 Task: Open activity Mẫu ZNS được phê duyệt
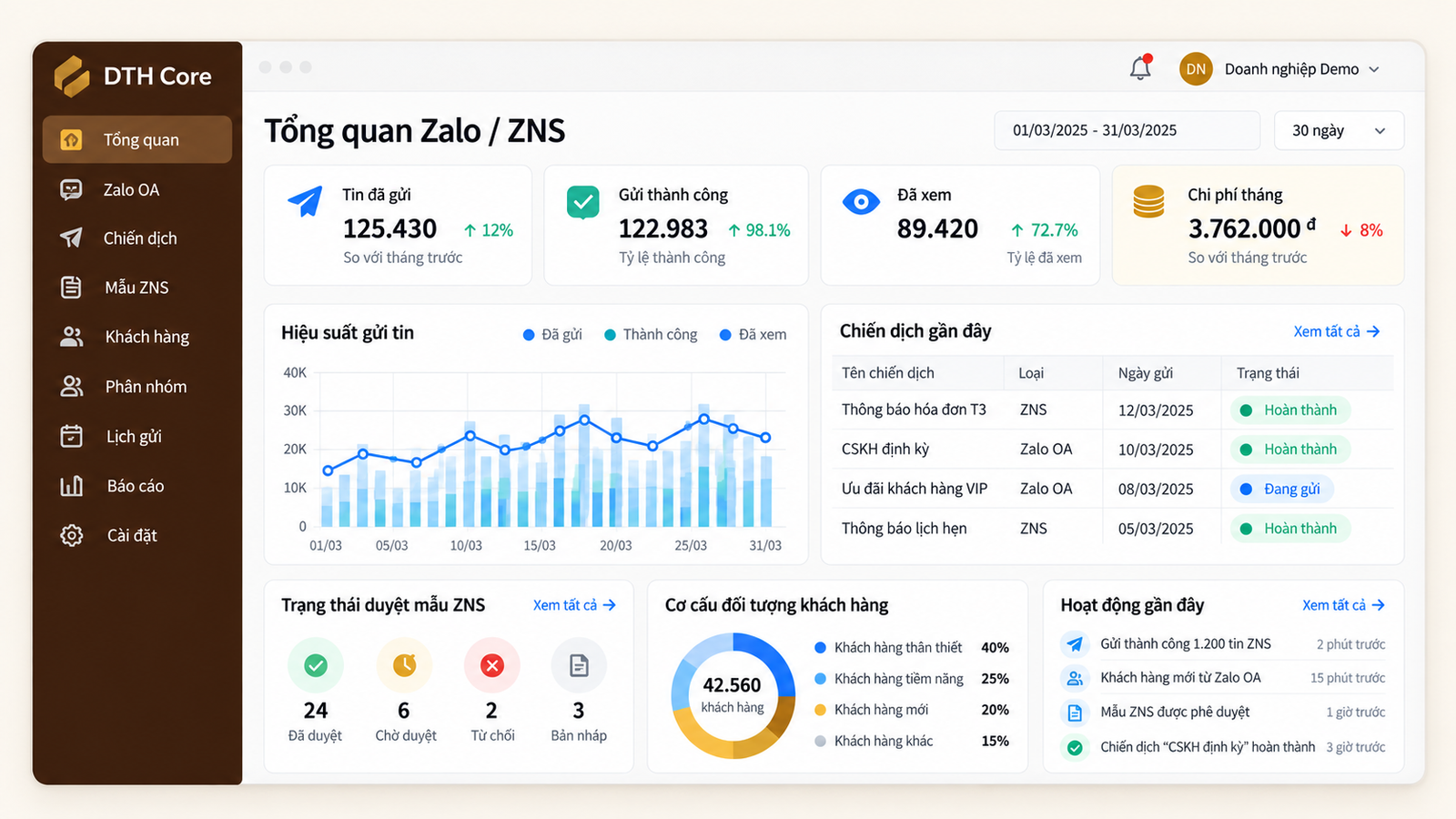tap(1223, 713)
